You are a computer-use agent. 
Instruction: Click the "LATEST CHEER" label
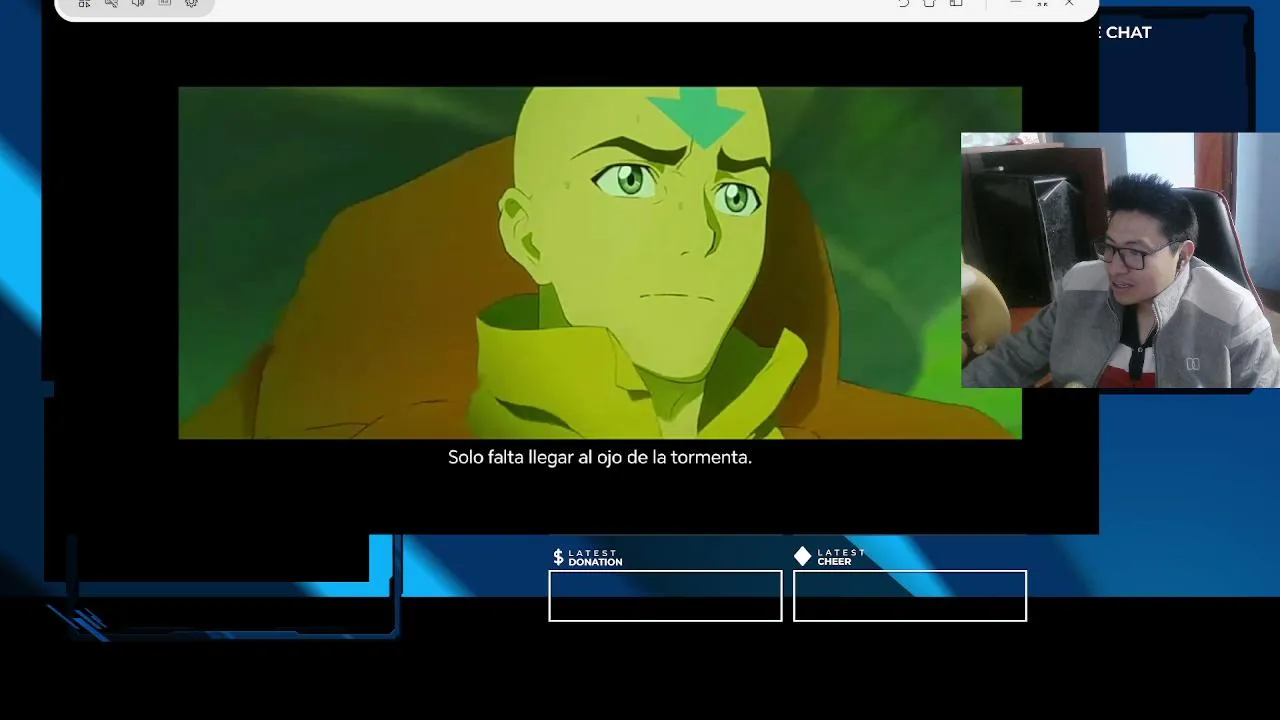pyautogui.click(x=841, y=557)
